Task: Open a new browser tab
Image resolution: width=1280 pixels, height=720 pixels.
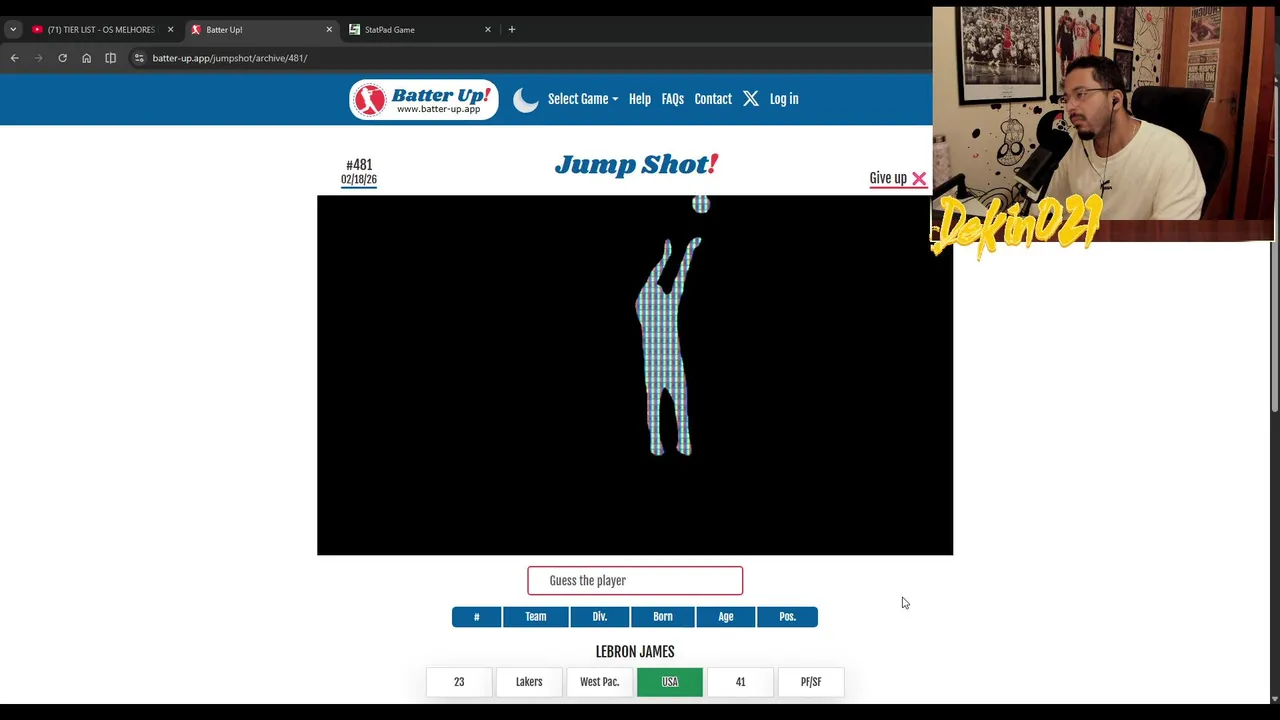Action: coord(512,30)
